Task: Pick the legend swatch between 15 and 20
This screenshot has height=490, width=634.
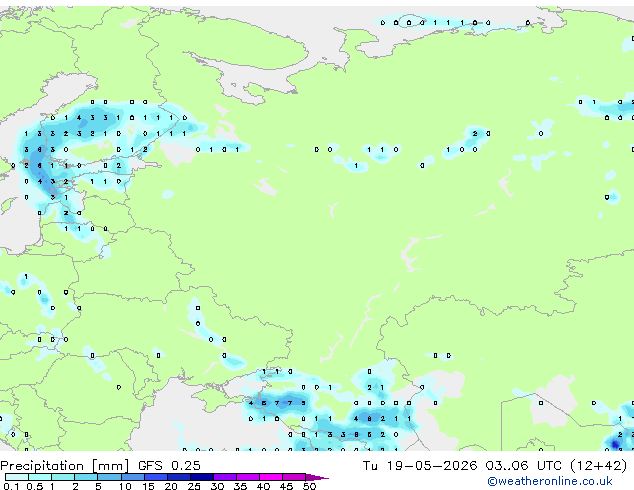Action: pyautogui.click(x=156, y=477)
